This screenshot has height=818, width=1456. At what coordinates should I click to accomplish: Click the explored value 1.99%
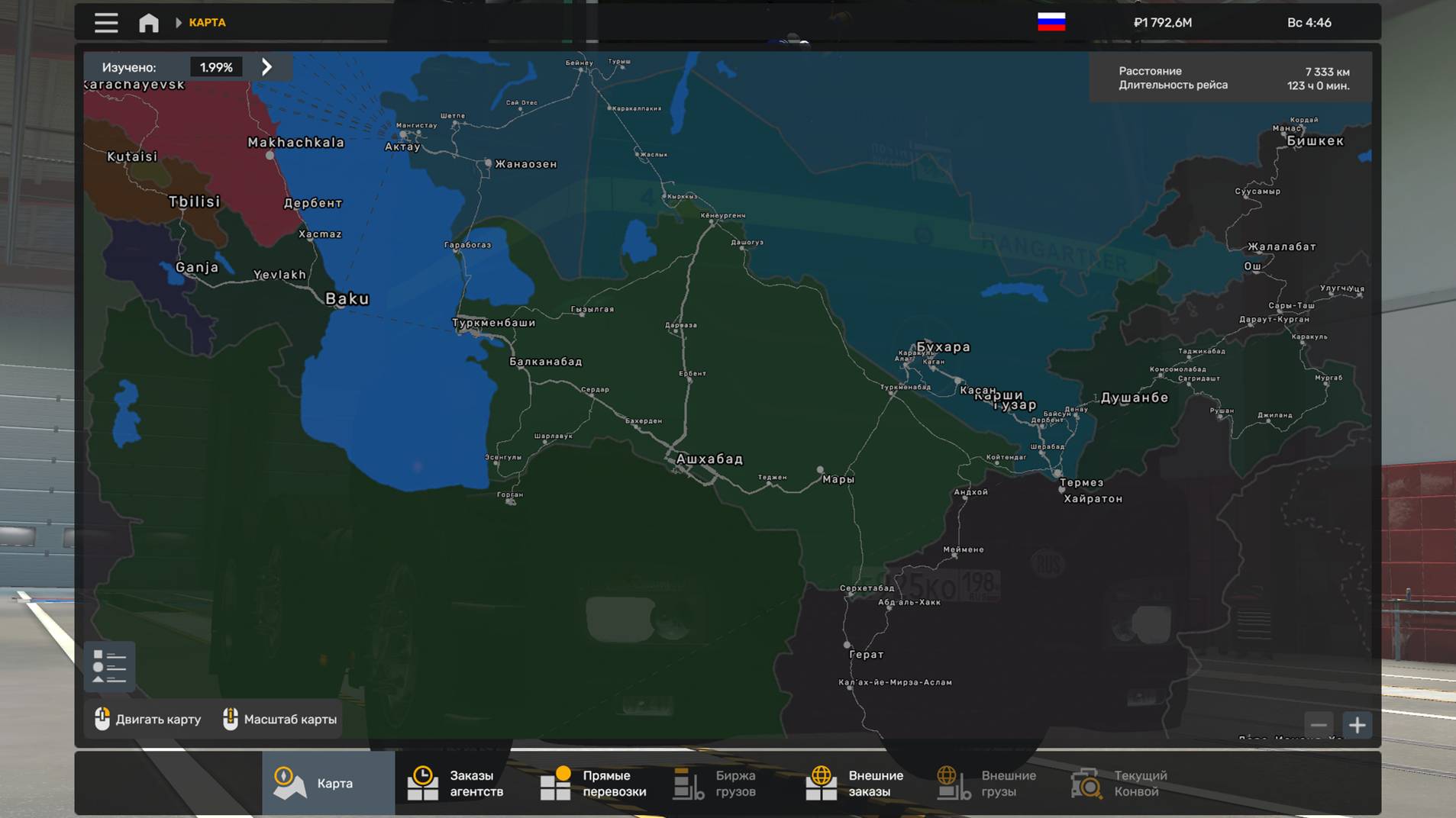(x=216, y=67)
